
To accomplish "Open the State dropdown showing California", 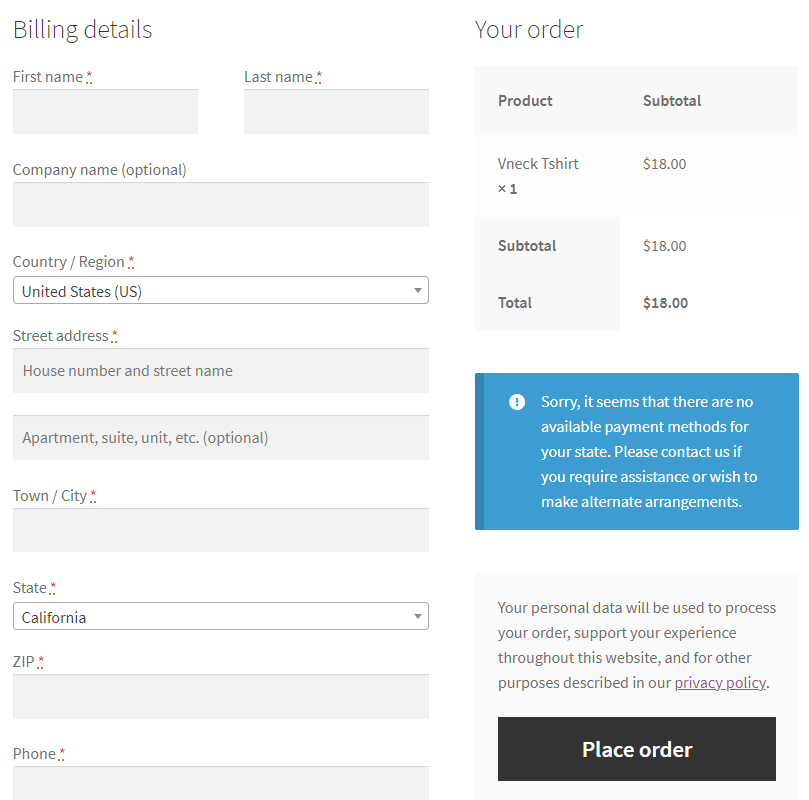I will pos(220,616).
